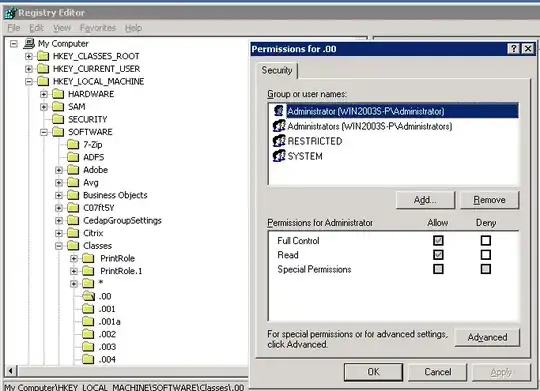The width and height of the screenshot is (540, 391).
Task: Open the Edit menu
Action: [36, 28]
